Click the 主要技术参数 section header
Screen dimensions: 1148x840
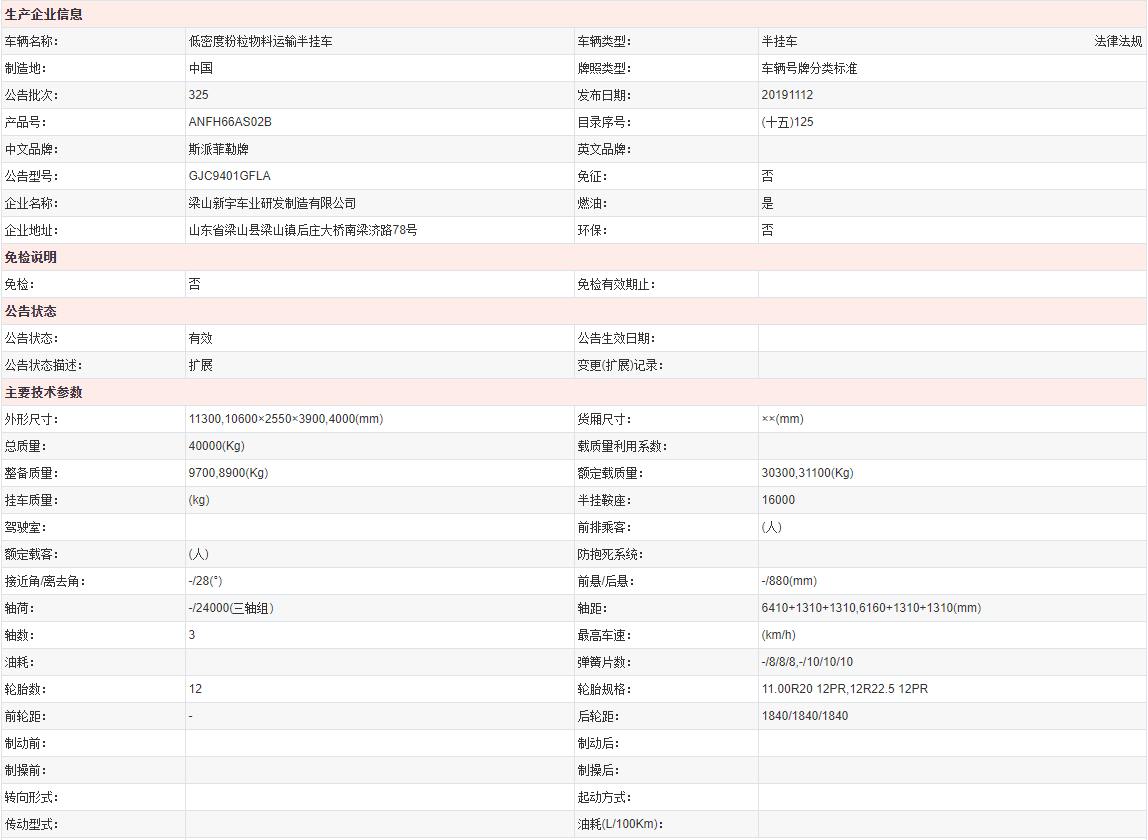tap(44, 393)
